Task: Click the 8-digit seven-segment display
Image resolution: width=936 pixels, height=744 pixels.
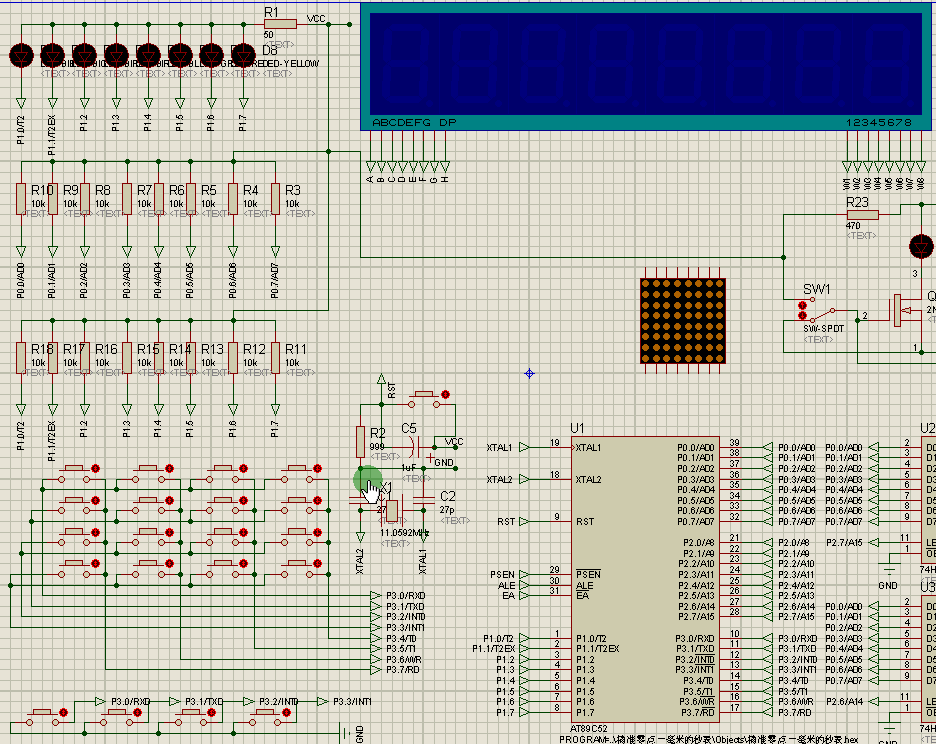Action: 646,66
